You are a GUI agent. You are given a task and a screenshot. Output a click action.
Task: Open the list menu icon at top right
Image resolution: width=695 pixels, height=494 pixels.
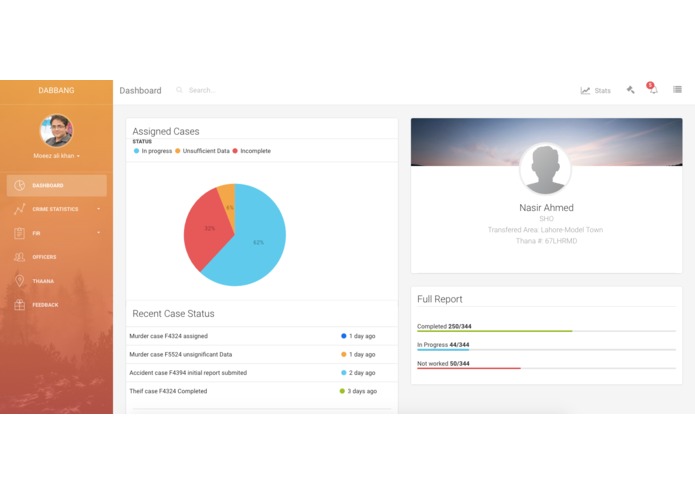pos(677,89)
